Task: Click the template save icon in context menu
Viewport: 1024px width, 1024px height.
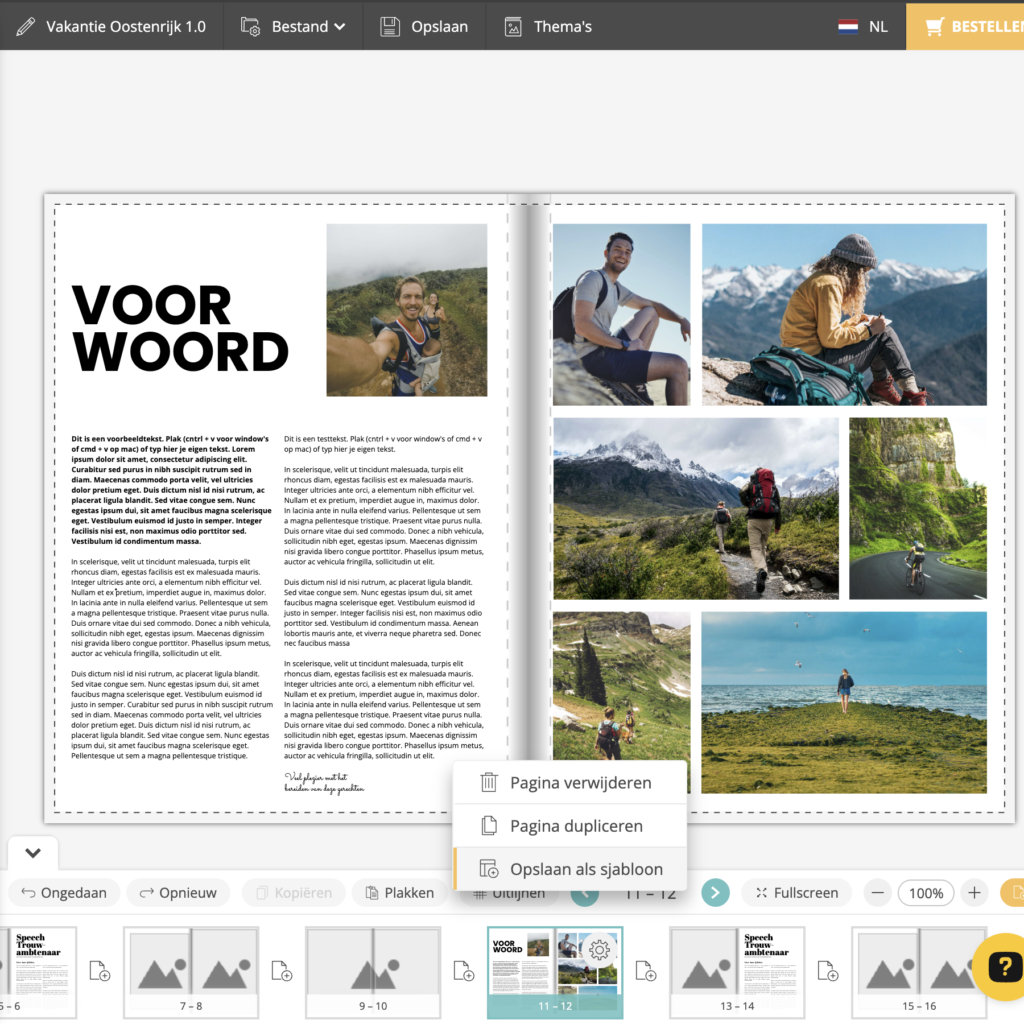Action: (489, 869)
